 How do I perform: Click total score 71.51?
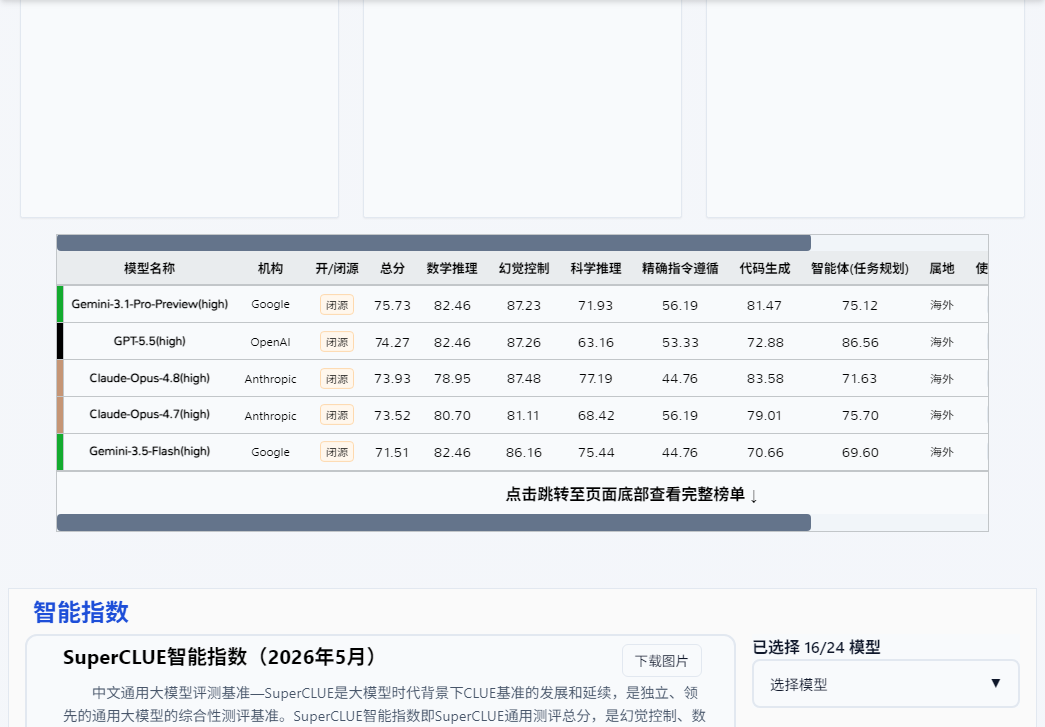click(x=392, y=452)
